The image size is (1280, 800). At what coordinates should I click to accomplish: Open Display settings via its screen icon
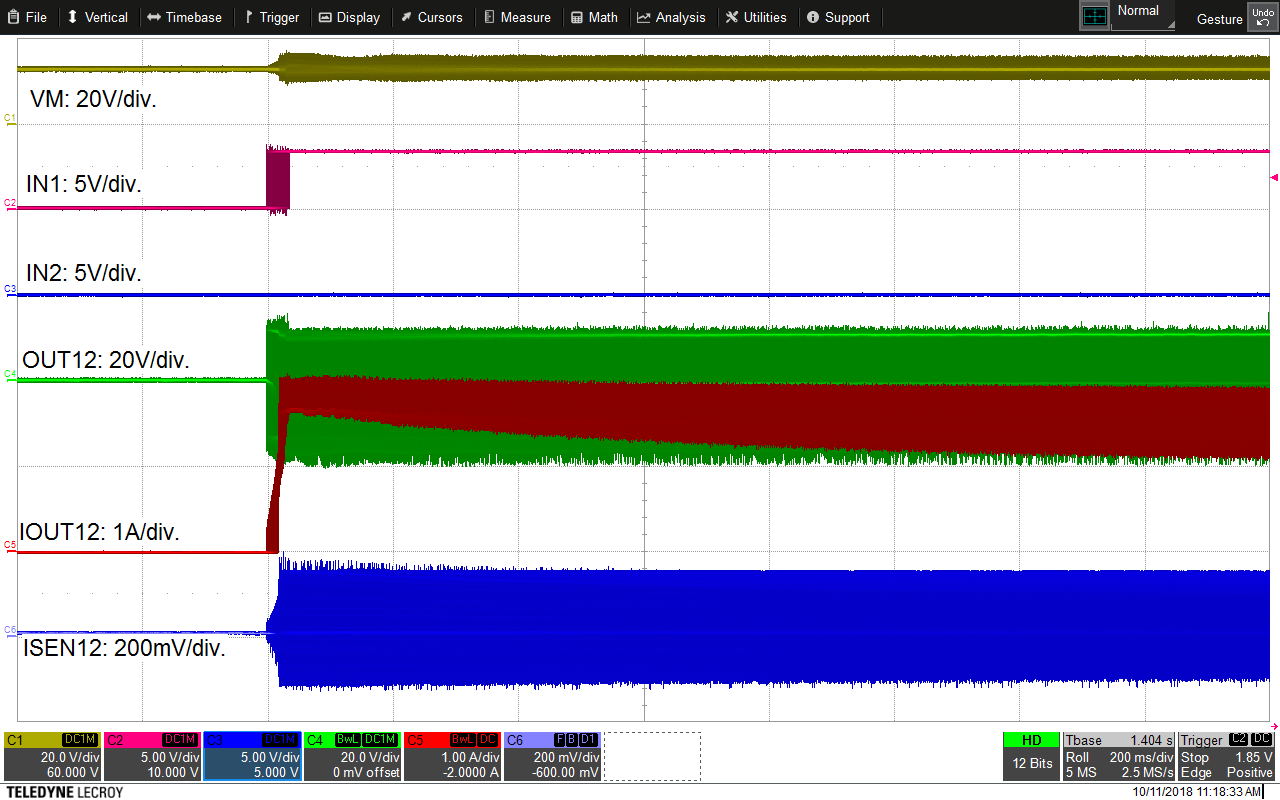click(327, 17)
